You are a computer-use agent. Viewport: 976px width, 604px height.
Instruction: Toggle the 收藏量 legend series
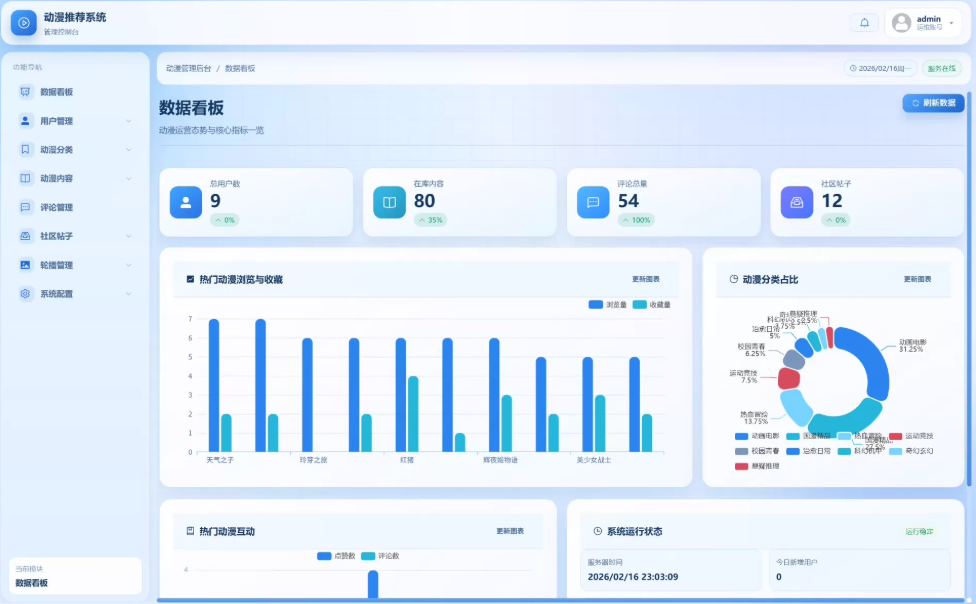(652, 304)
